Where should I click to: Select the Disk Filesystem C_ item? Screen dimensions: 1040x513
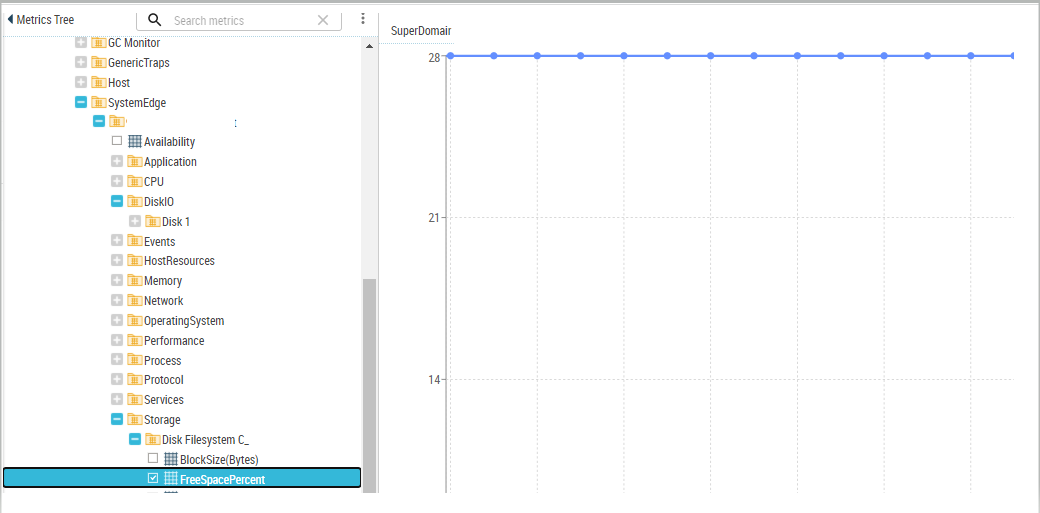coord(205,440)
